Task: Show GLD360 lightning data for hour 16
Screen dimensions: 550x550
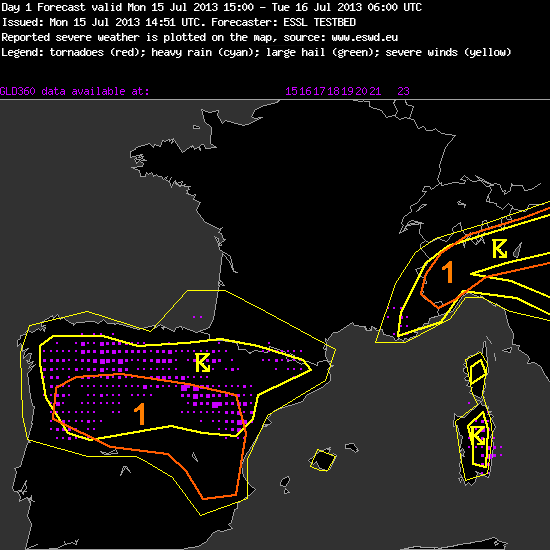Action: [305, 91]
